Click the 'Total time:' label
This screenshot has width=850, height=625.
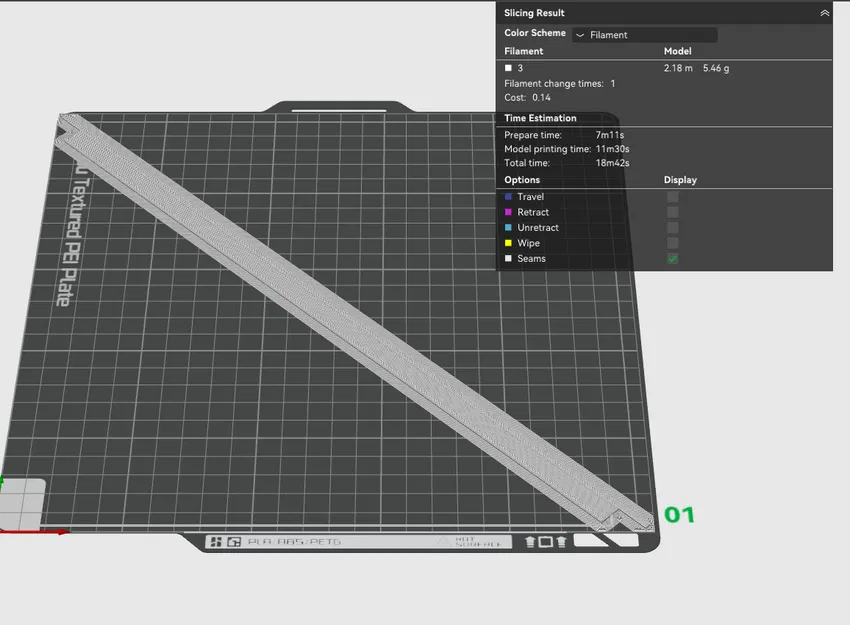click(x=527, y=163)
